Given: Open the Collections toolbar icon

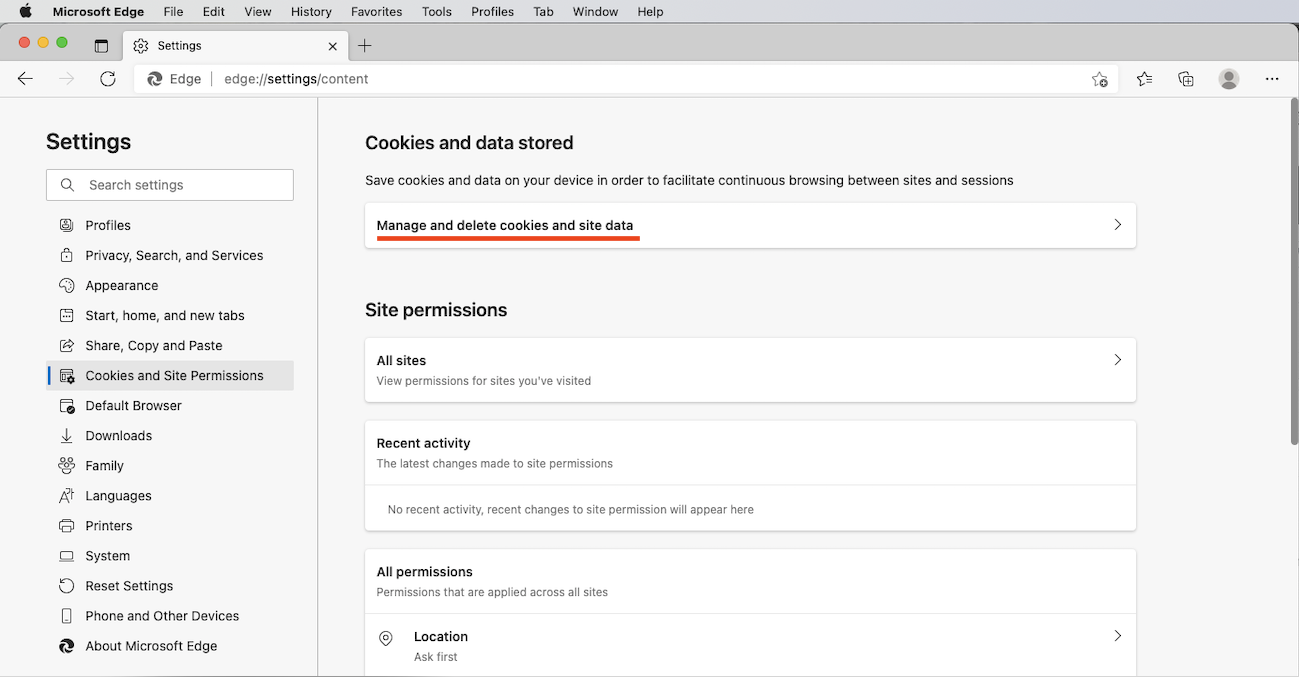Looking at the screenshot, I should (1186, 79).
